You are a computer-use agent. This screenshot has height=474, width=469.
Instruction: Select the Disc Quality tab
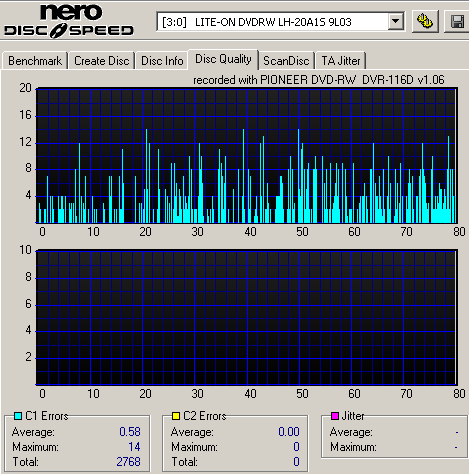pos(223,59)
